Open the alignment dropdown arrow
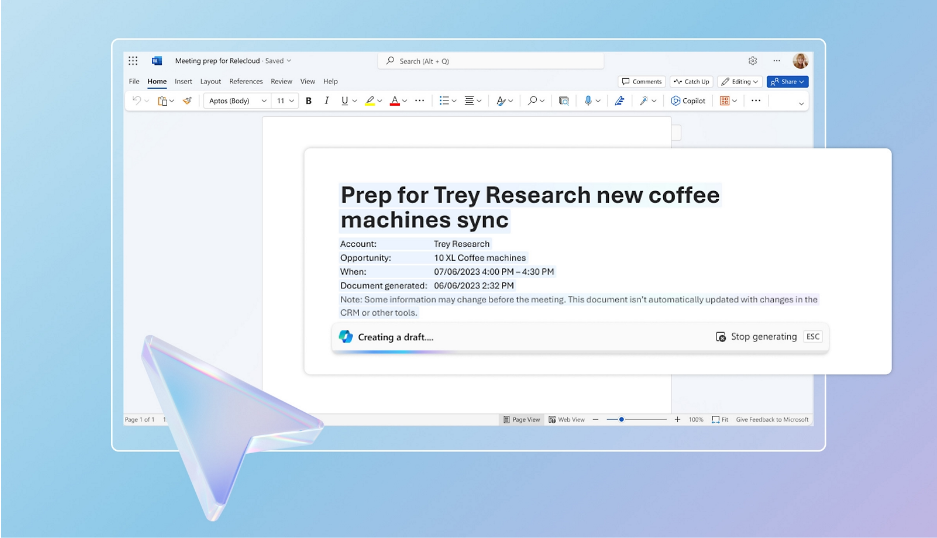The image size is (937, 538). coord(479,101)
